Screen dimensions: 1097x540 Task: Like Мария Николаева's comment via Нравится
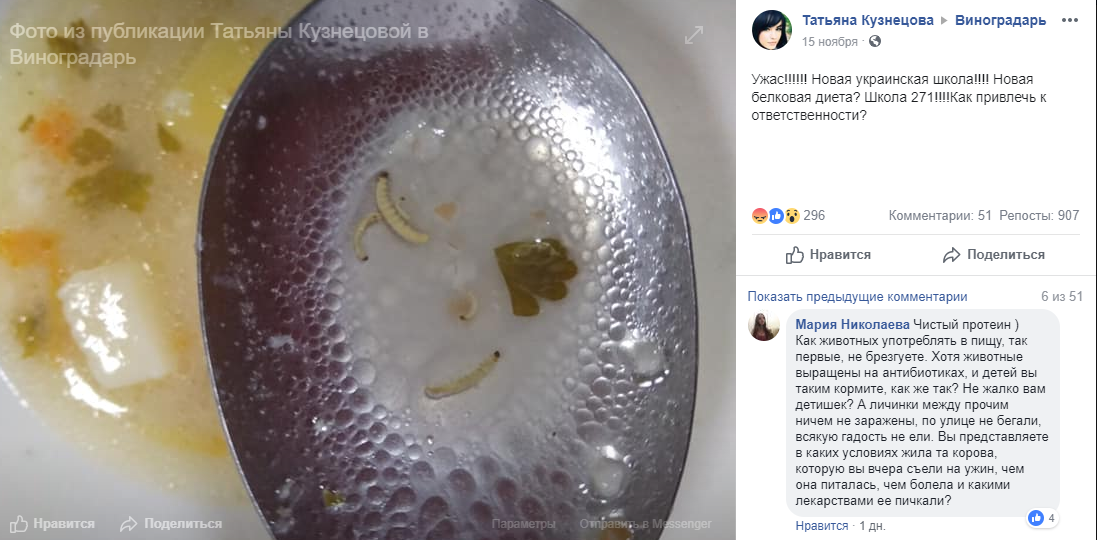821,525
